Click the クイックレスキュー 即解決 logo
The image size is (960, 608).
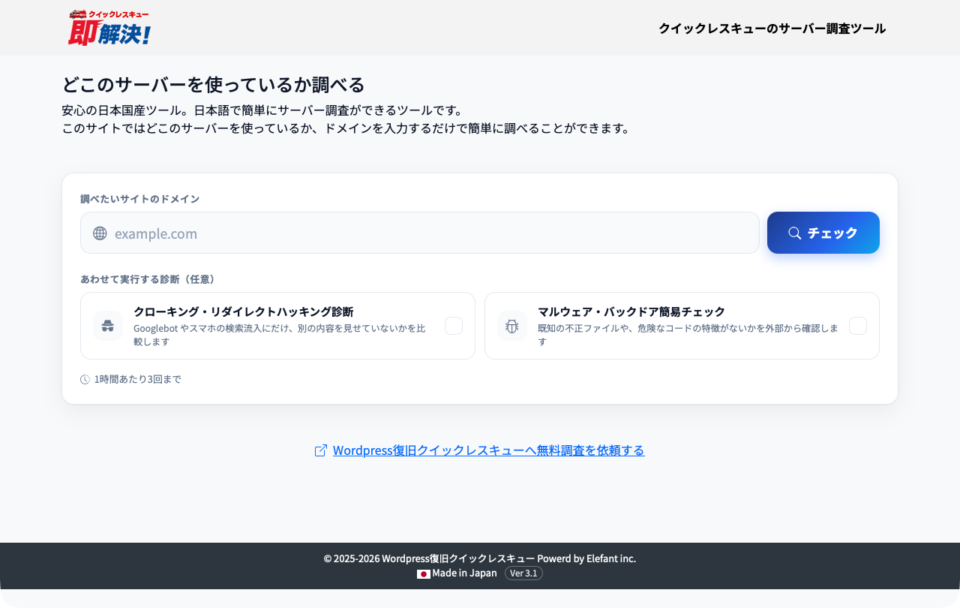[109, 28]
